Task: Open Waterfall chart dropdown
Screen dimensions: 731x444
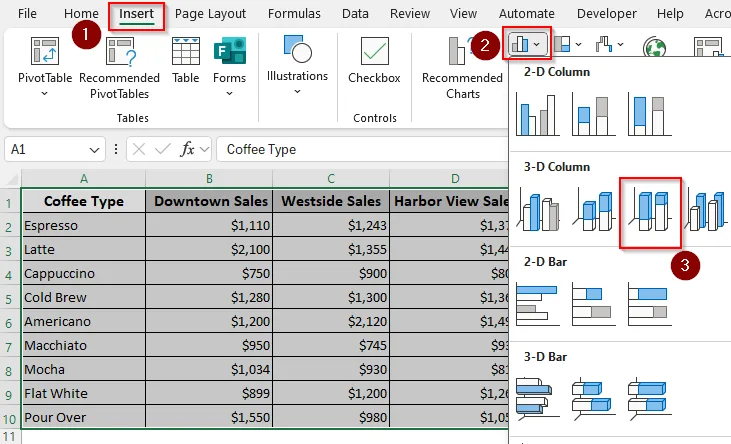Action: [610, 44]
